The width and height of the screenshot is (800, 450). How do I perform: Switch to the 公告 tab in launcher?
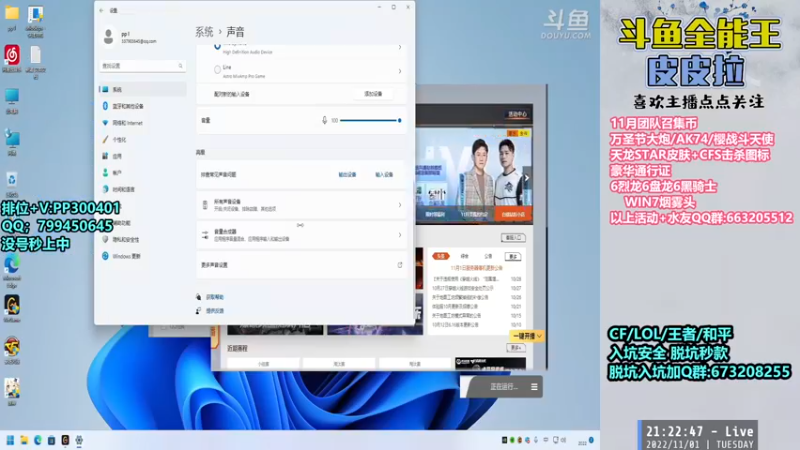(488, 256)
